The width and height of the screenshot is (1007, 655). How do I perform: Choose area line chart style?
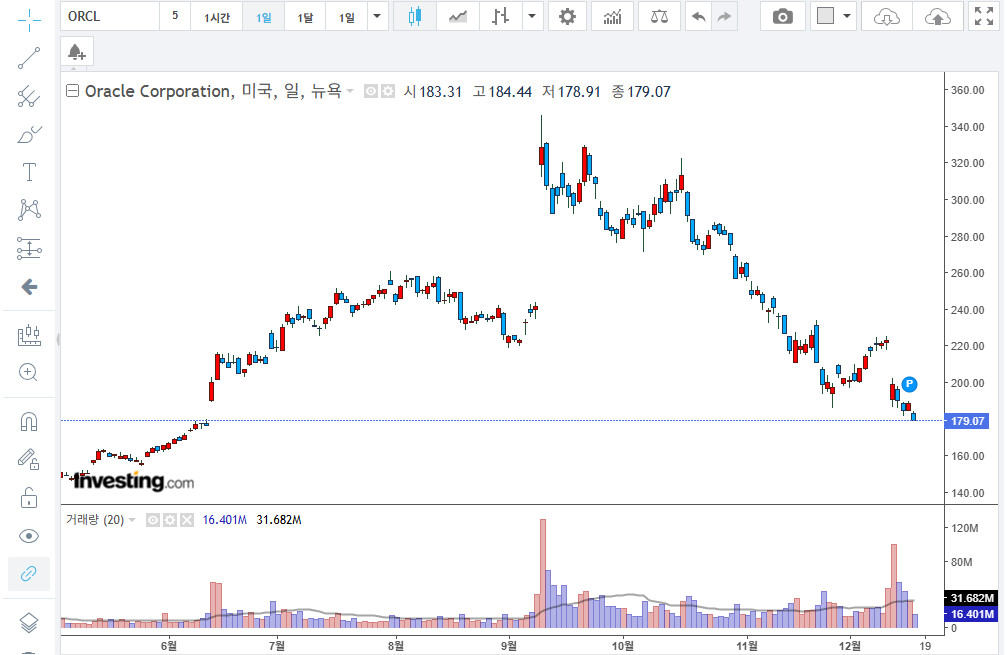[x=458, y=16]
